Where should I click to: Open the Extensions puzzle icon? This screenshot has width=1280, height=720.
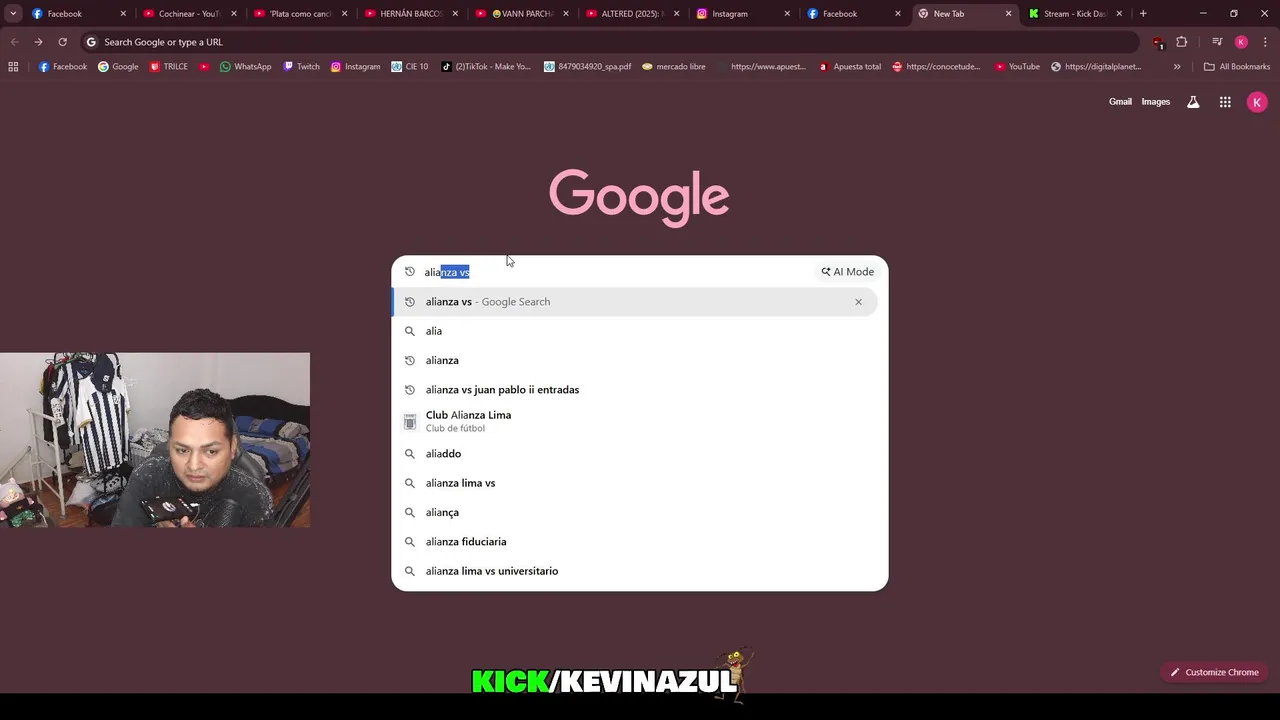(x=1182, y=42)
